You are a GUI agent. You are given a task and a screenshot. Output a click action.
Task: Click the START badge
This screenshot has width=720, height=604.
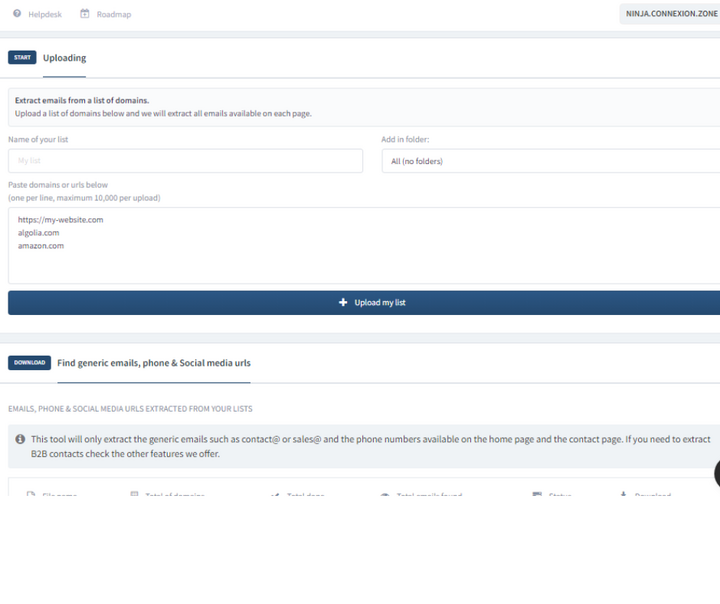[22, 58]
